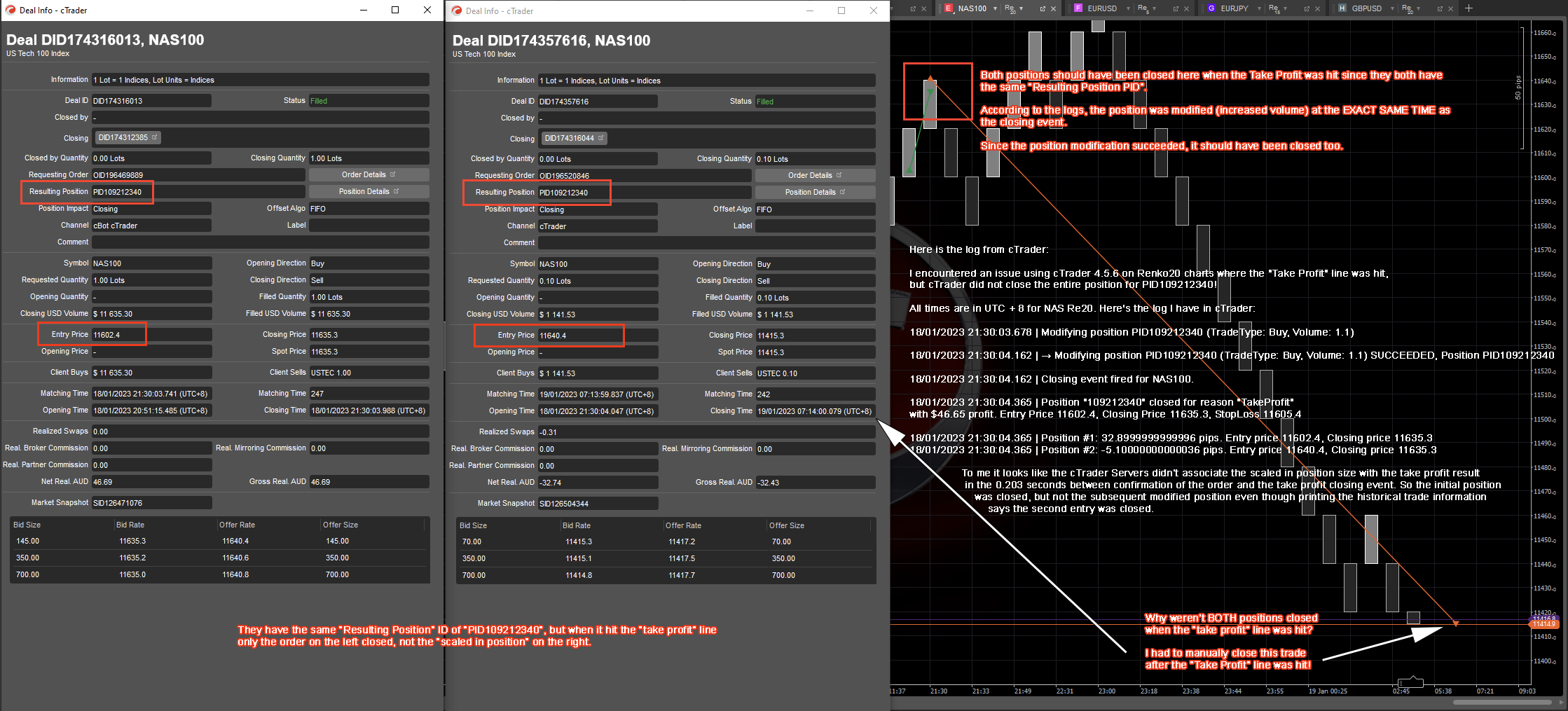Click the purple G badge on EURJPY tab
1568x711 pixels.
1211,8
